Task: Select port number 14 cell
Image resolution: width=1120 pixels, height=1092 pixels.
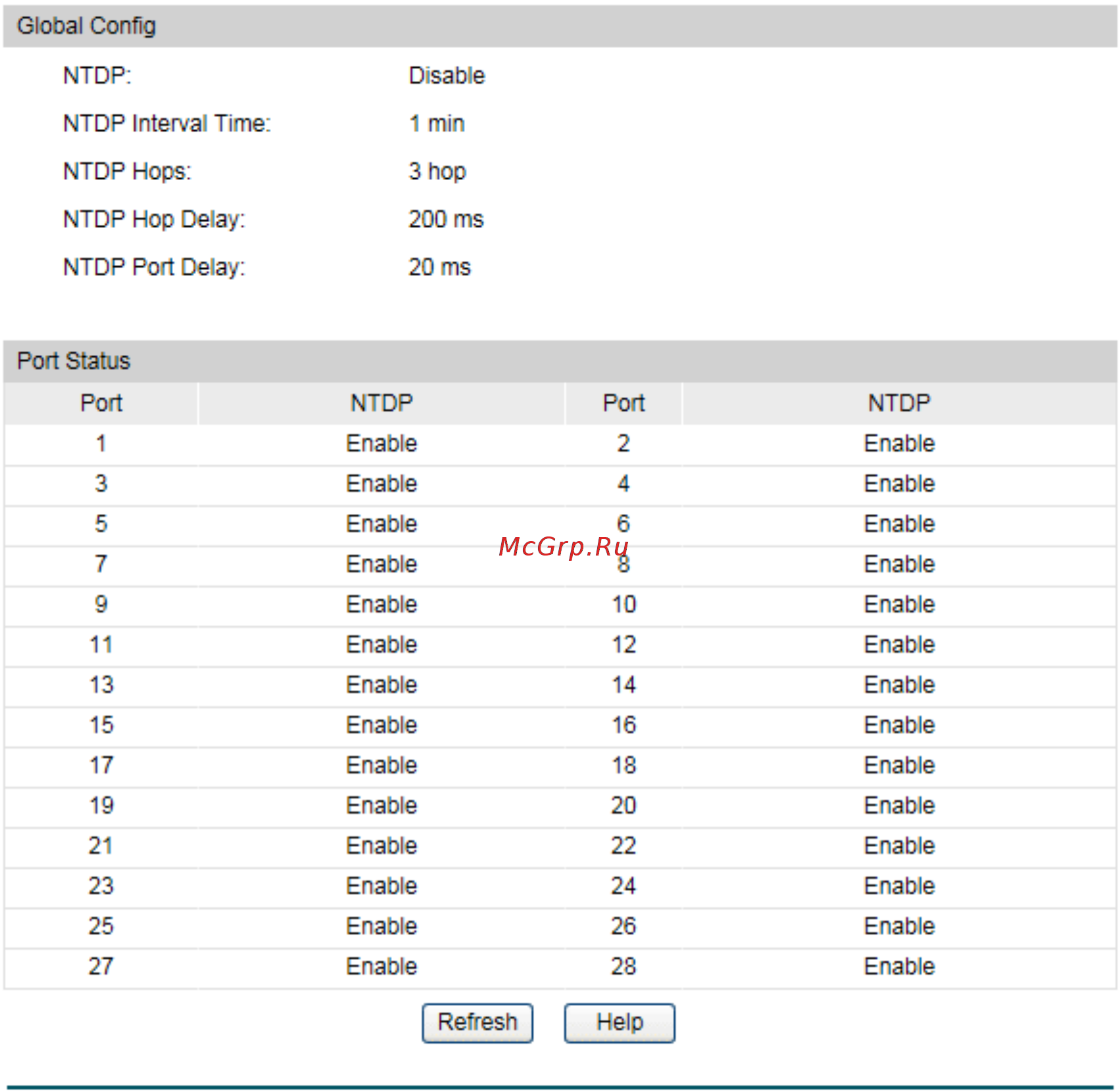Action: click(x=623, y=685)
